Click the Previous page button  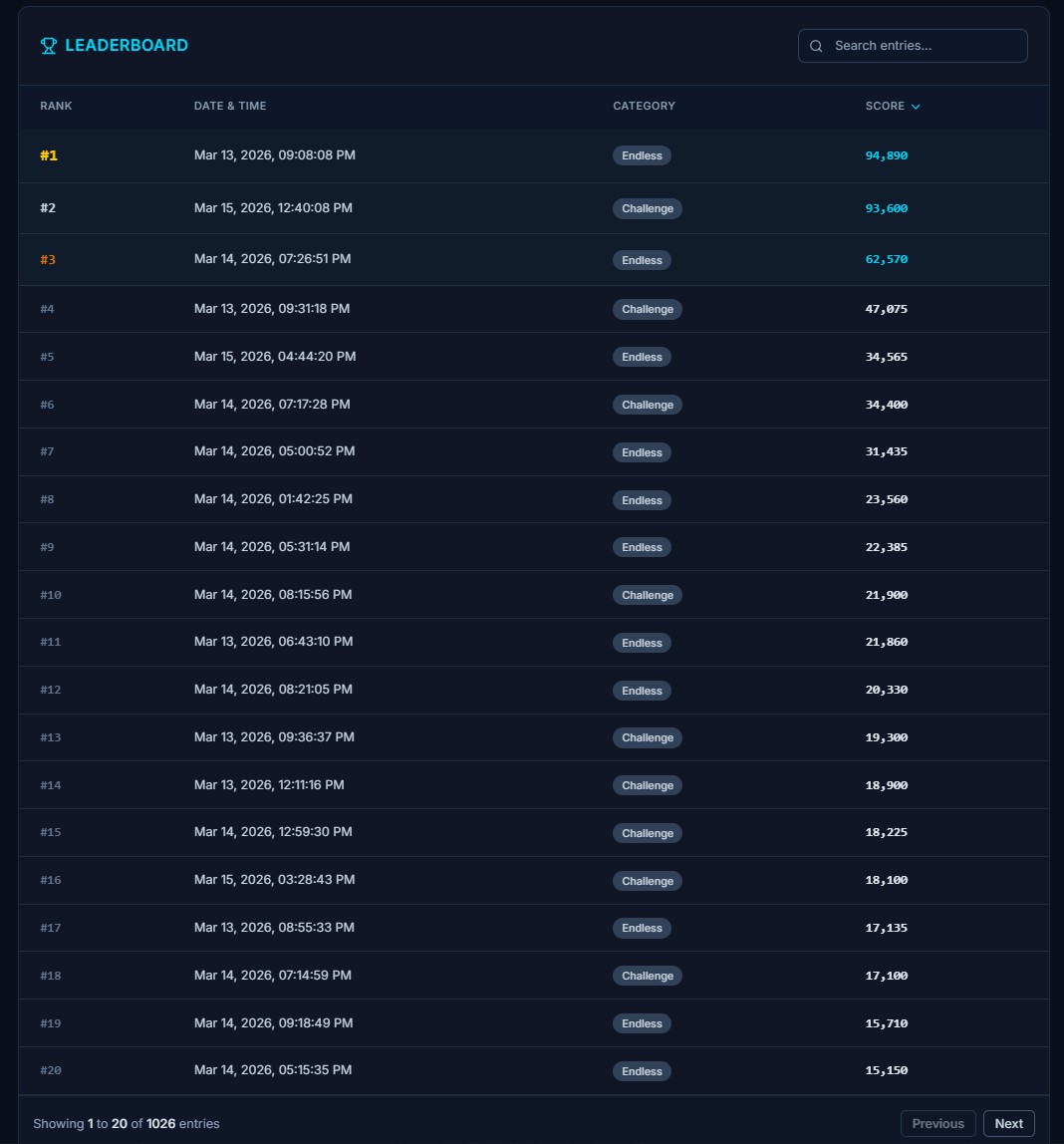[x=937, y=1124]
